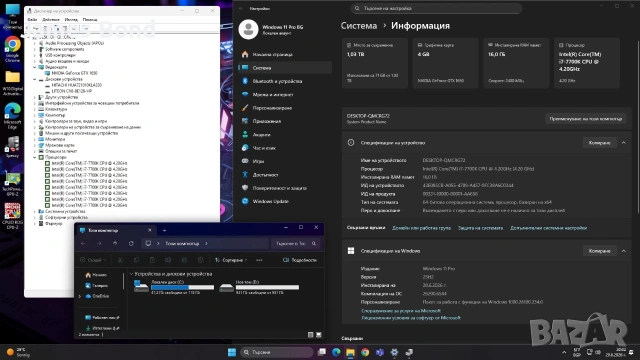Viewport: 640px width, 360px height.
Task: Select Windows Update in Settings sidebar
Action: (285, 201)
